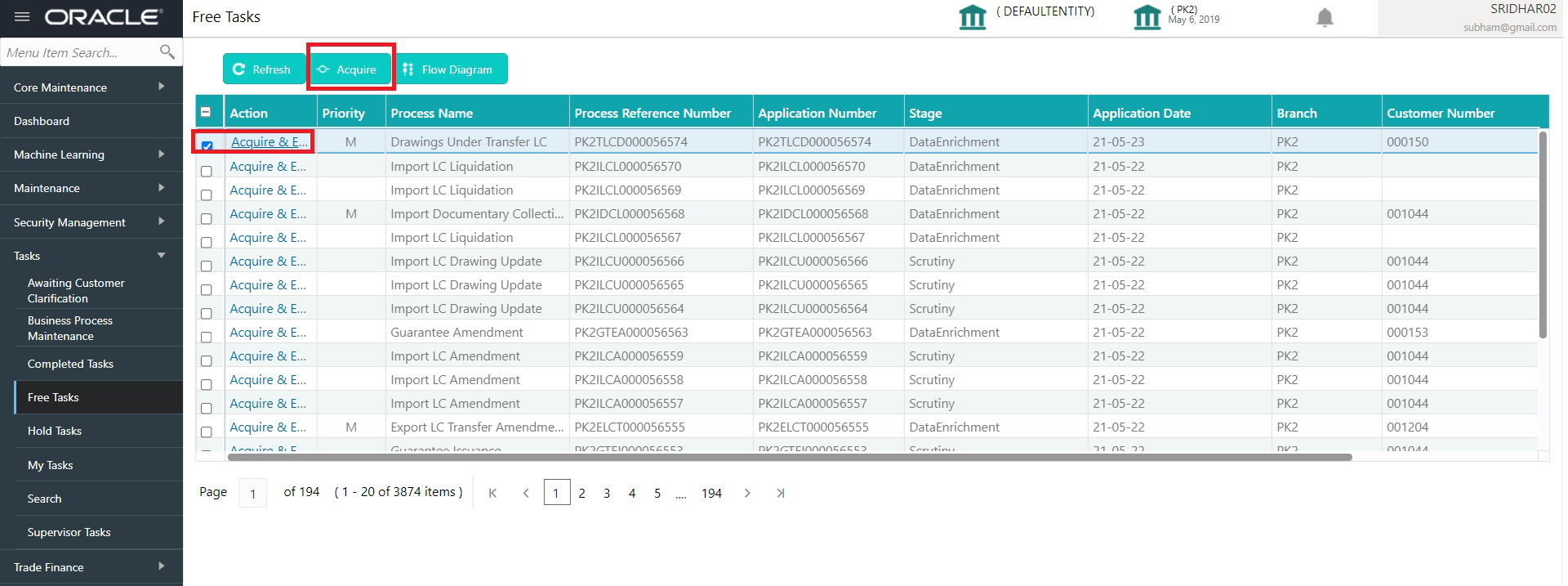
Task: Click the Acquire button
Action: coord(350,69)
